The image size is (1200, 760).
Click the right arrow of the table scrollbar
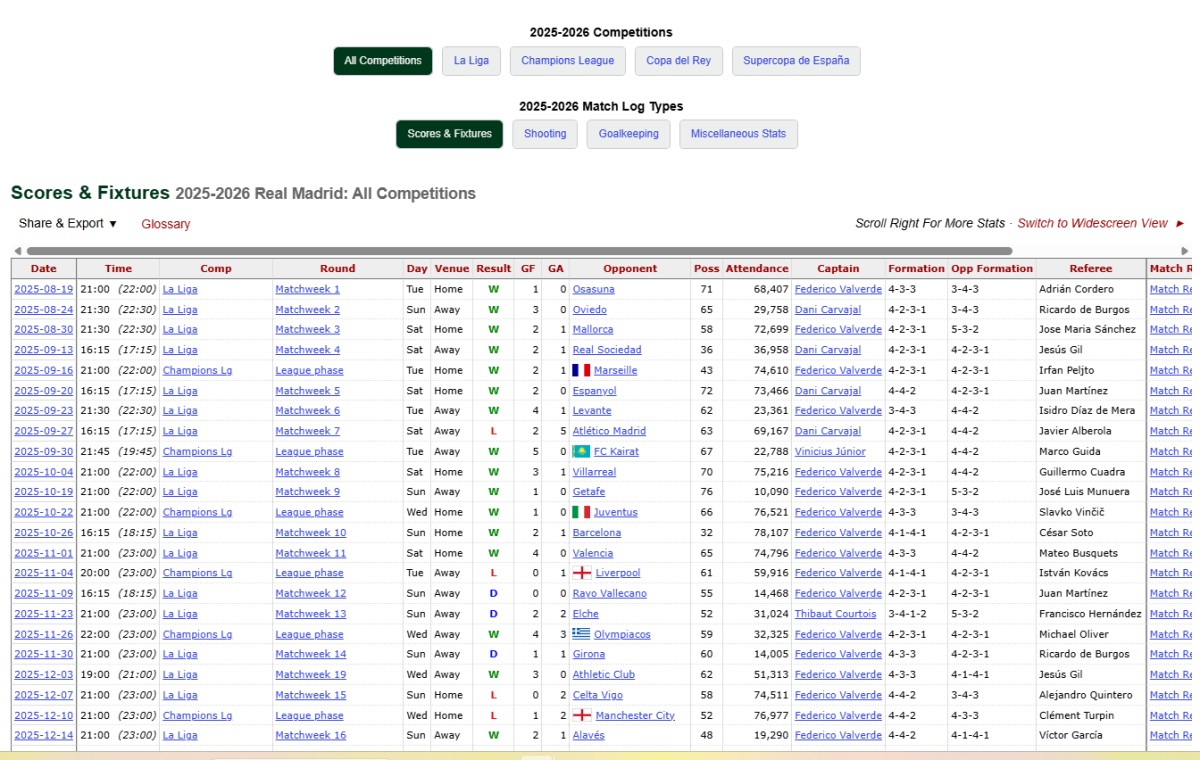coord(1185,251)
